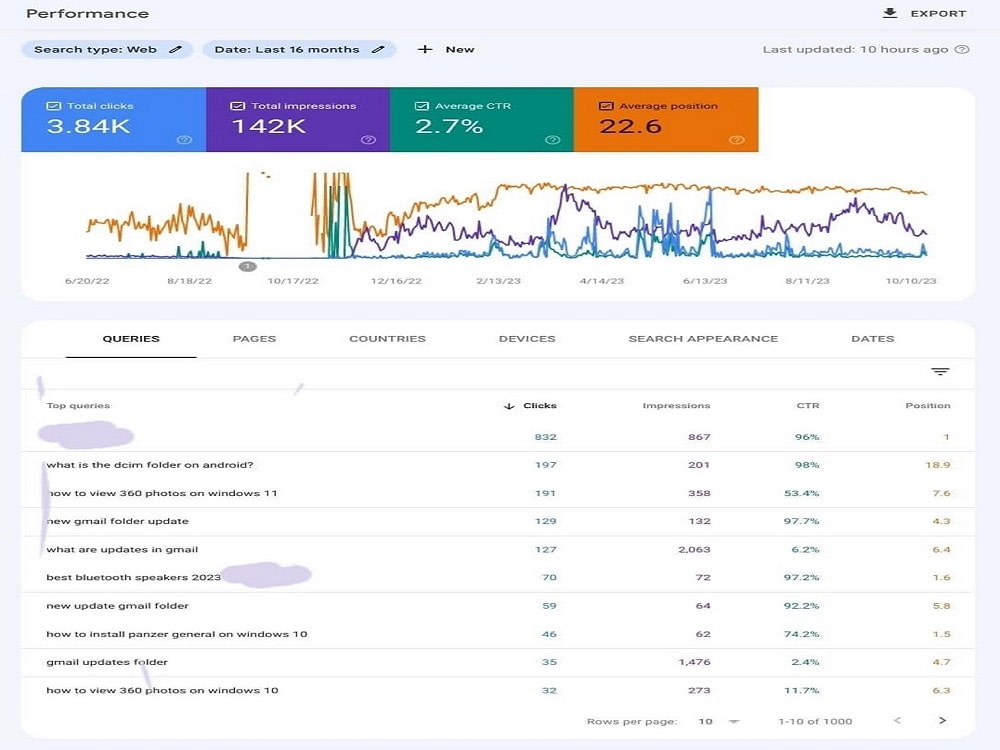Click help icon on Total clicks card
Image resolution: width=1000 pixels, height=750 pixels.
[x=184, y=140]
